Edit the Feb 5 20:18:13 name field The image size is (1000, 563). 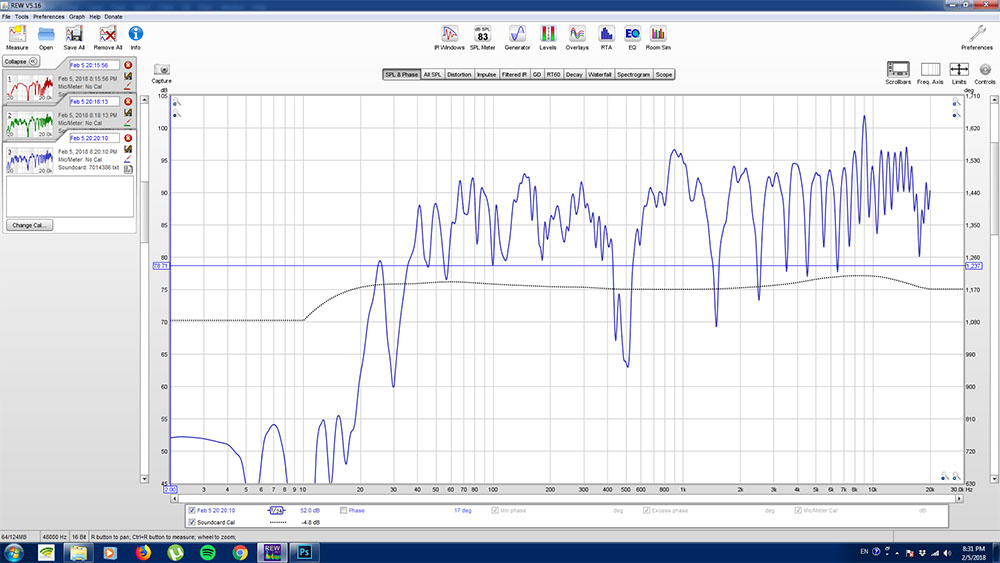point(94,101)
